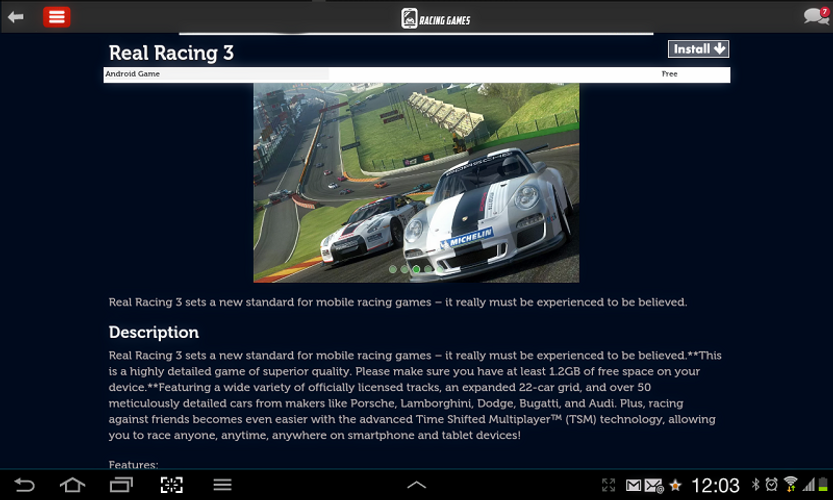
Task: Open the Gmail notification icon
Action: [x=633, y=485]
